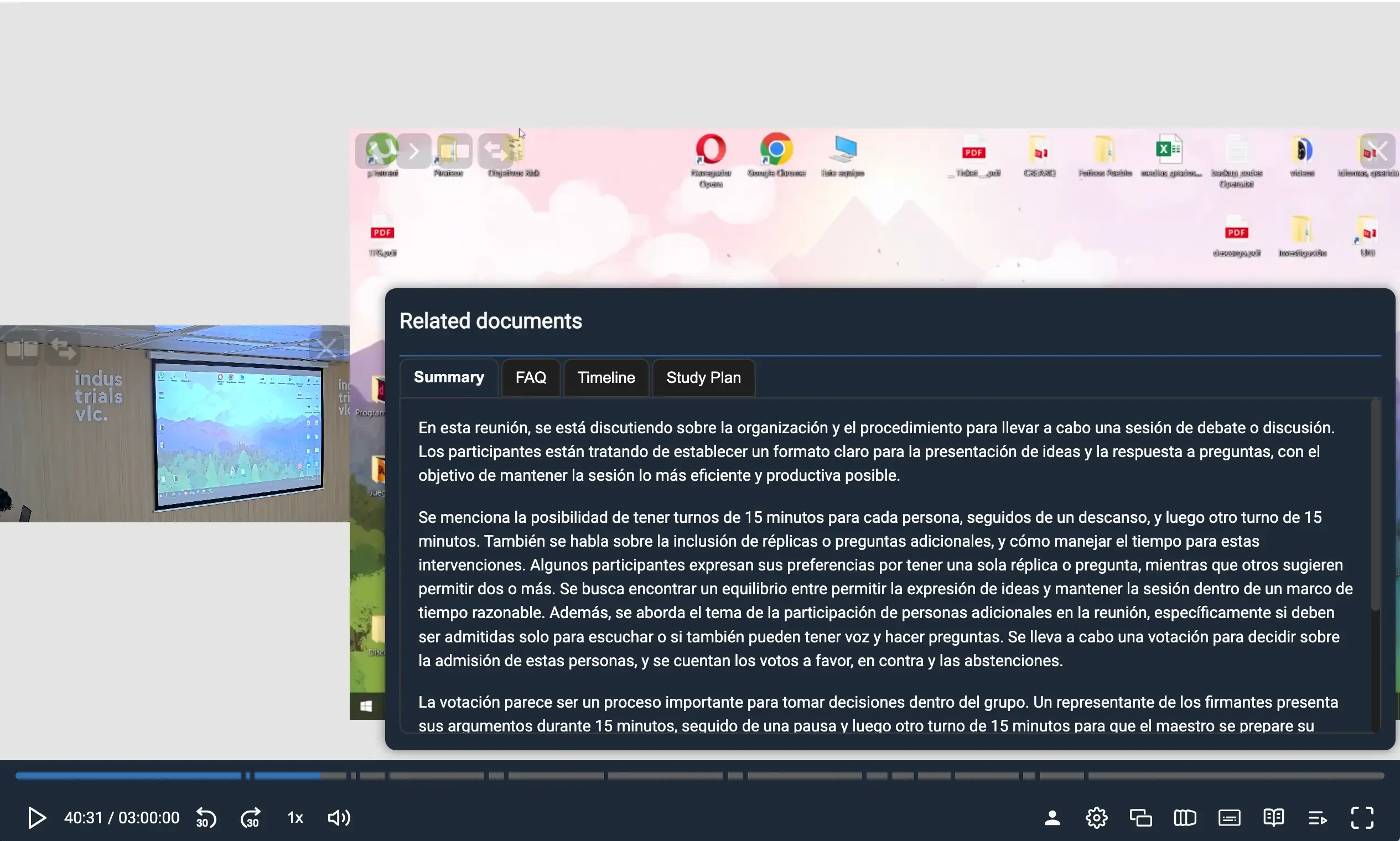The image size is (1400, 841).
Task: Open the playback queue icon
Action: pos(1318,817)
